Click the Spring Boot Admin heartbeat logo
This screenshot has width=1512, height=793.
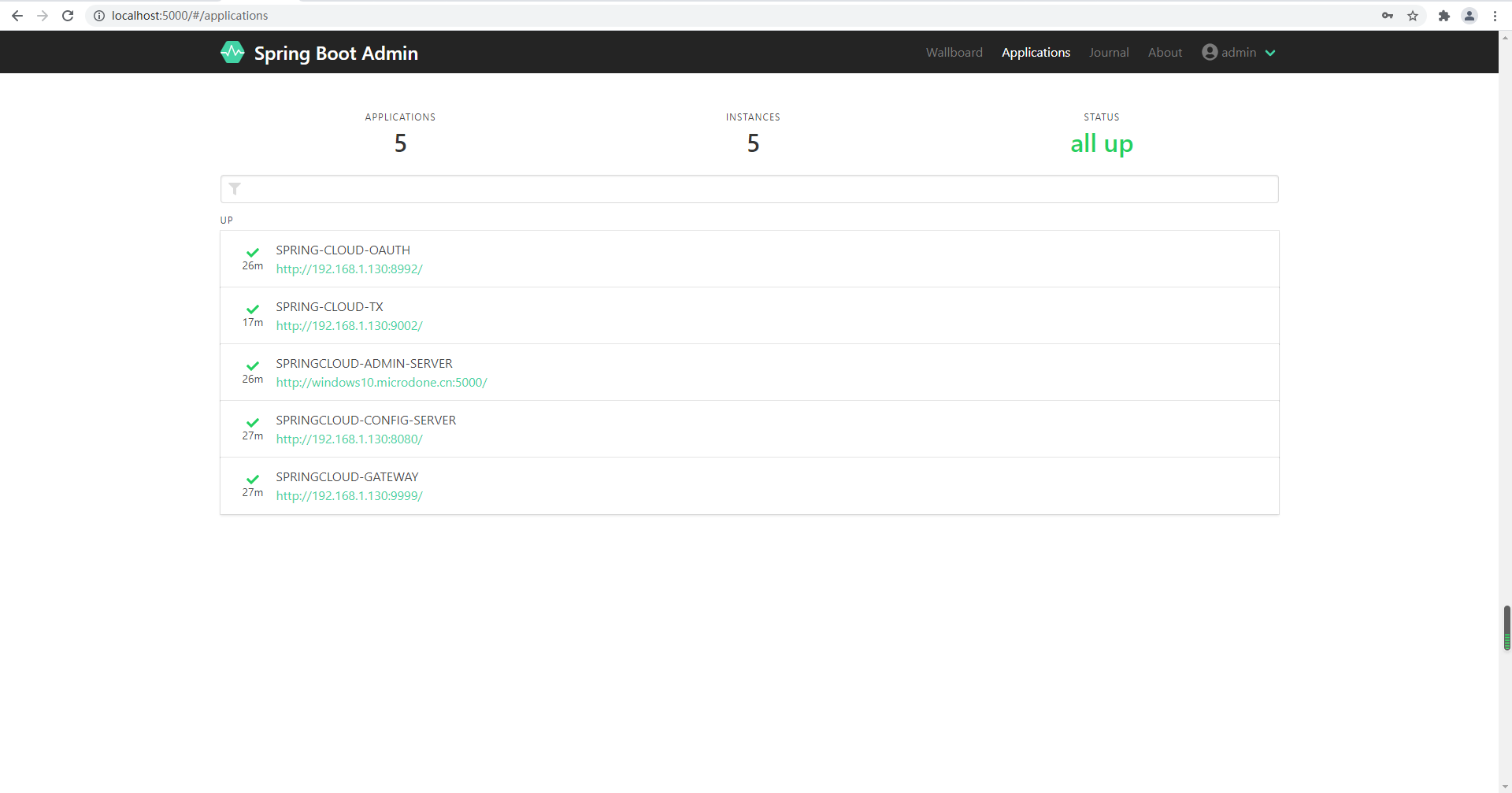coord(232,52)
